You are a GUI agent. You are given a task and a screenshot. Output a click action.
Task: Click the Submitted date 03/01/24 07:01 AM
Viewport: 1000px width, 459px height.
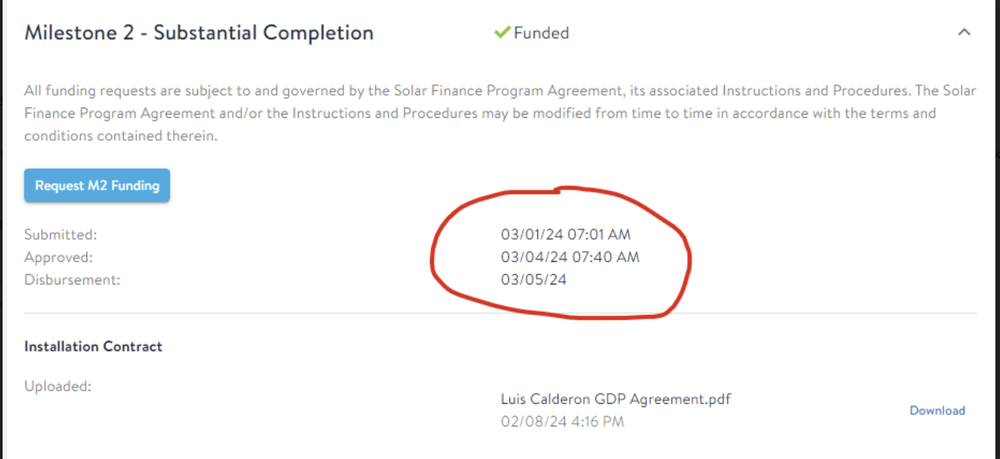tap(566, 235)
